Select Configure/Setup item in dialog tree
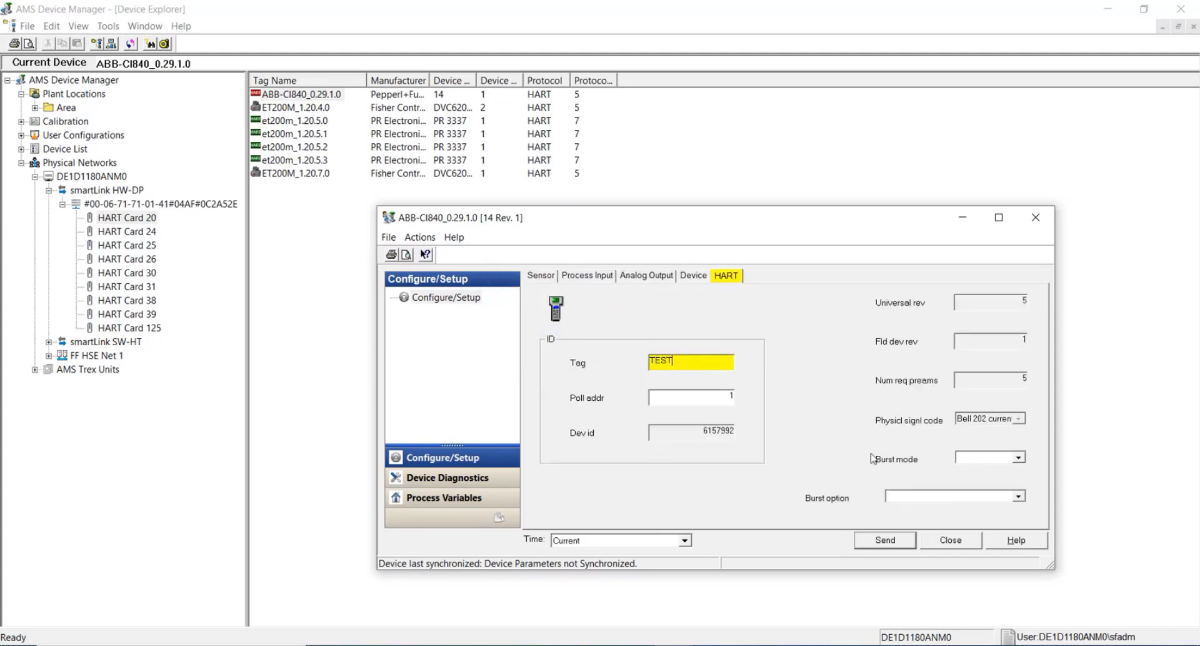Viewport: 1200px width, 646px height. point(446,297)
